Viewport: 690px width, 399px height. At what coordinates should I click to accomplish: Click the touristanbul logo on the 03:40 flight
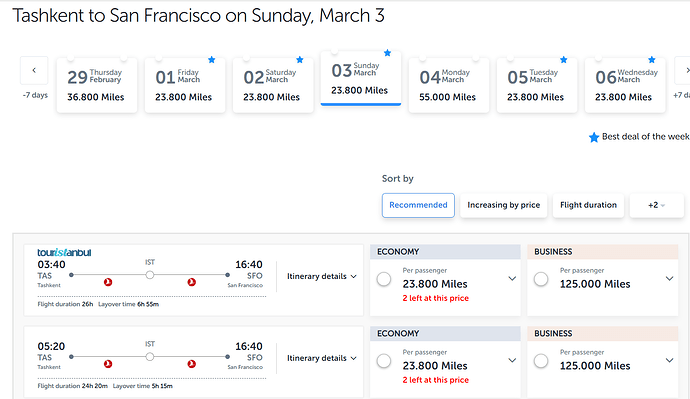[x=64, y=253]
